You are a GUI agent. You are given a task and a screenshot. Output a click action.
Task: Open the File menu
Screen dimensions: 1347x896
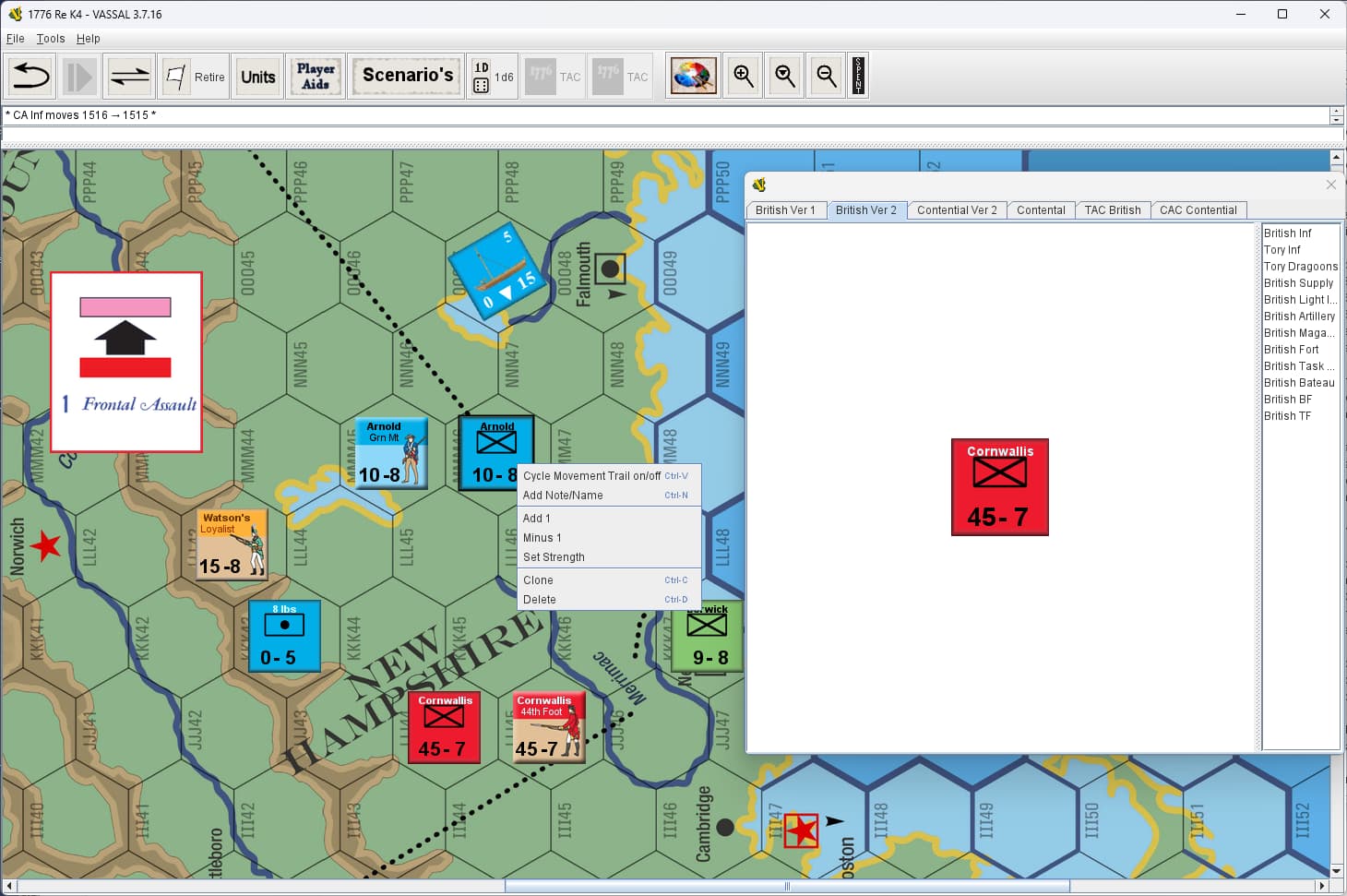(x=15, y=39)
